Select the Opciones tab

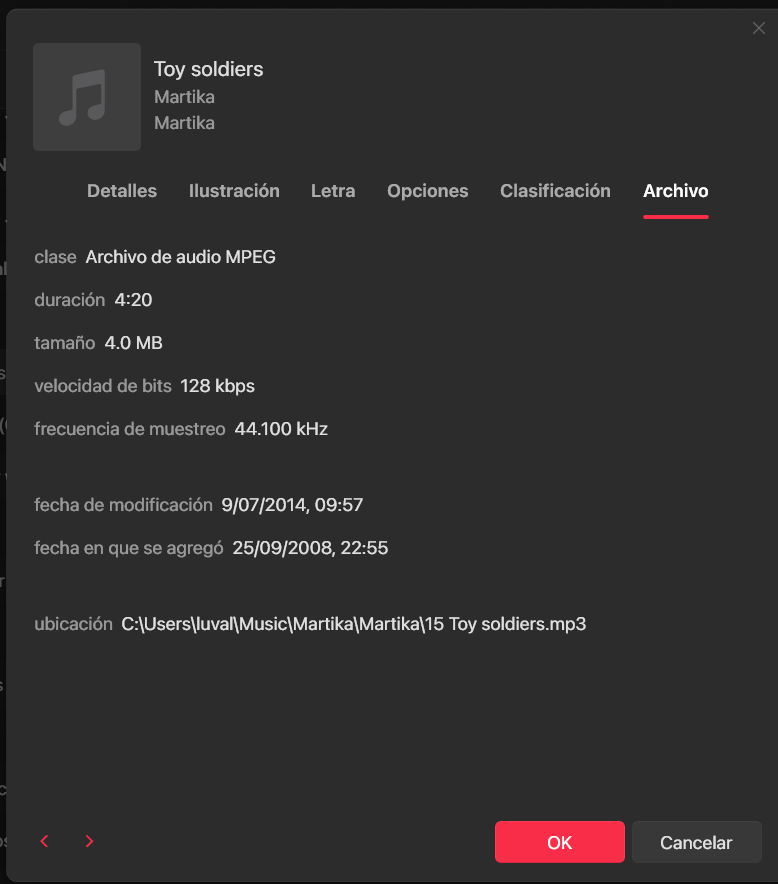pos(427,191)
